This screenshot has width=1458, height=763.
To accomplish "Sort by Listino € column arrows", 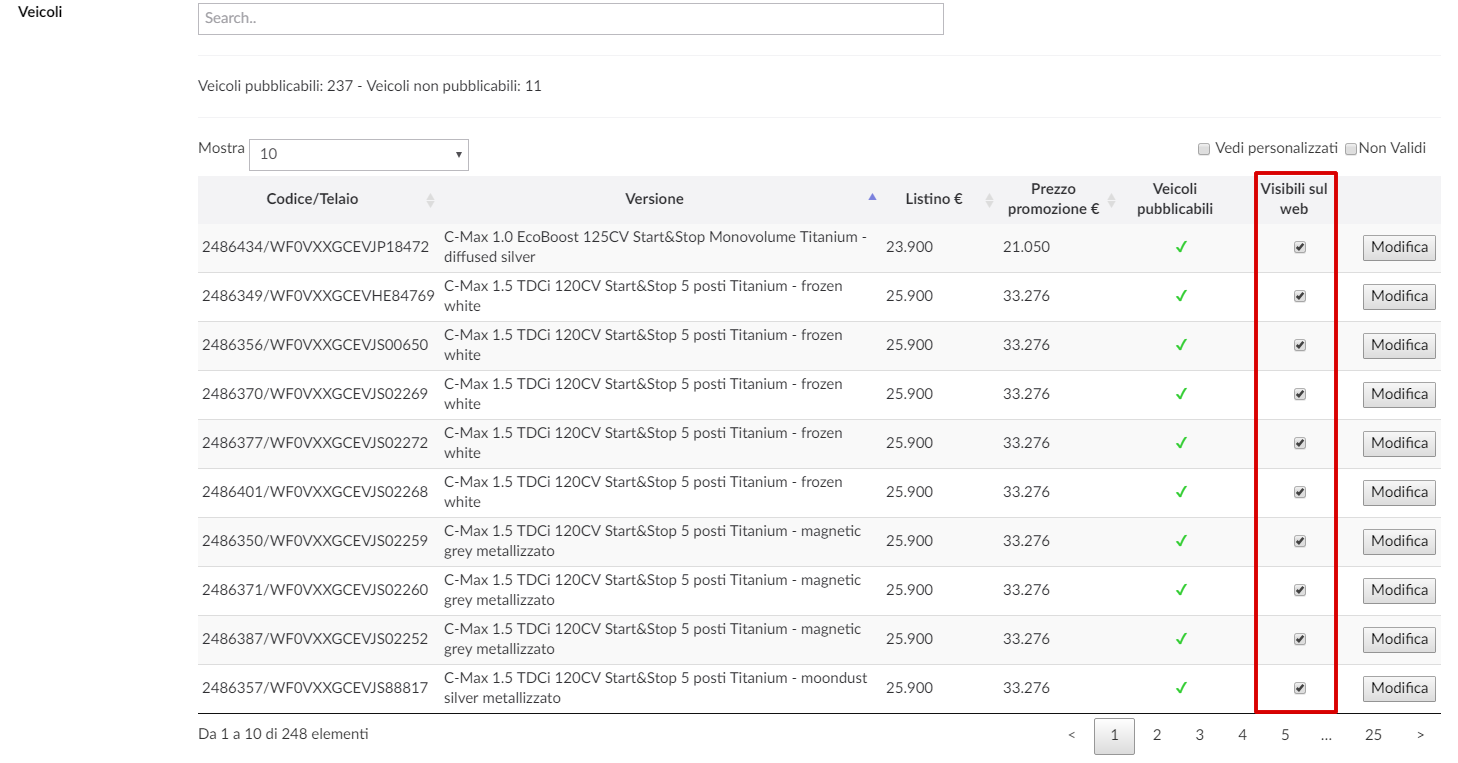I will 989,200.
